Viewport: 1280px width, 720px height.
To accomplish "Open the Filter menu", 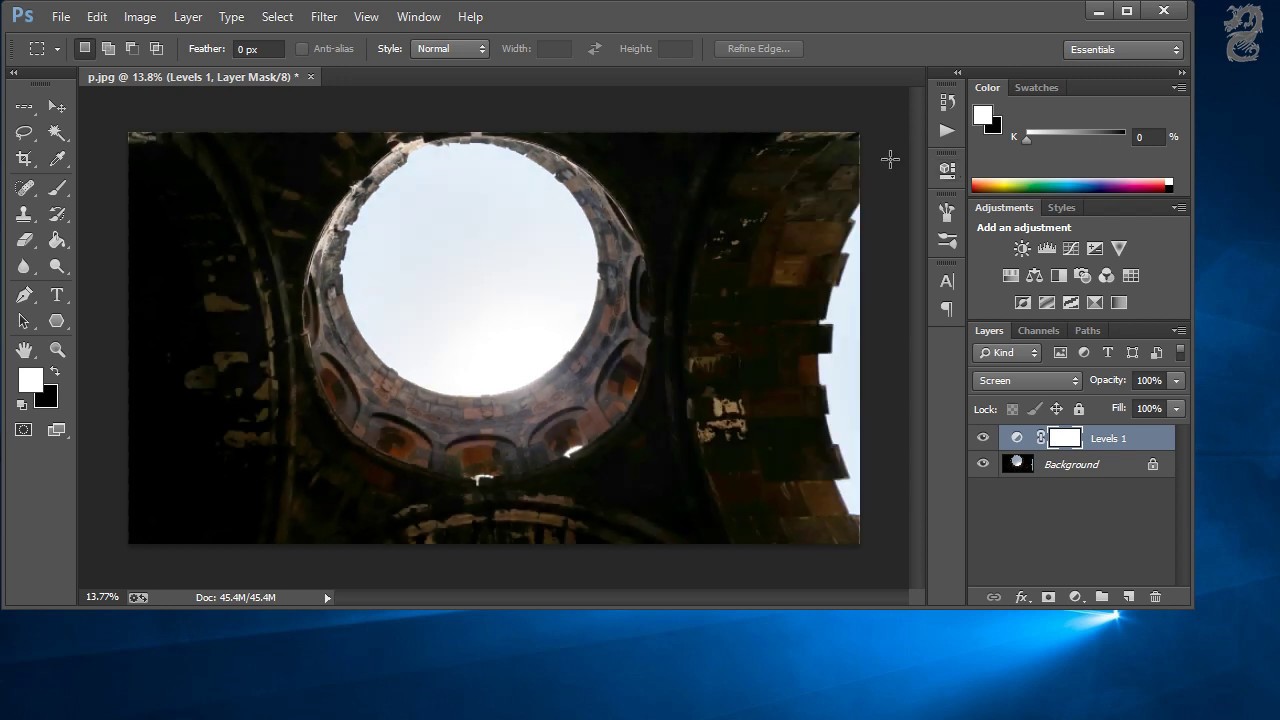I will (324, 17).
